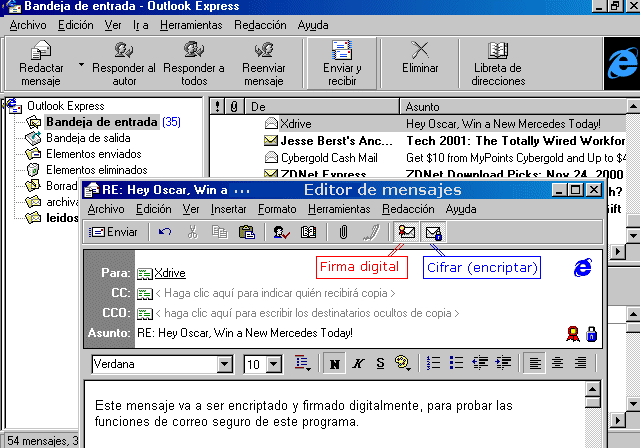
Task: Click the Copy icon in editor toolbar
Action: tap(220, 232)
